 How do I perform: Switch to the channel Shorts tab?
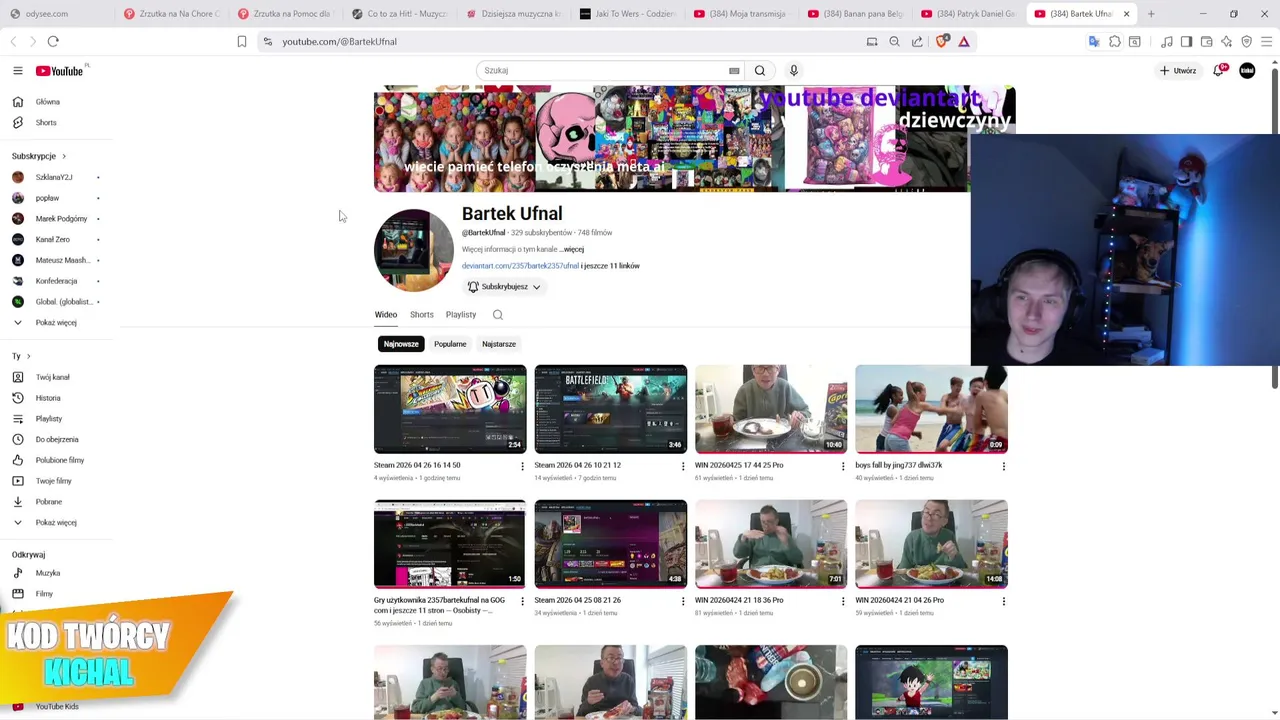422,314
